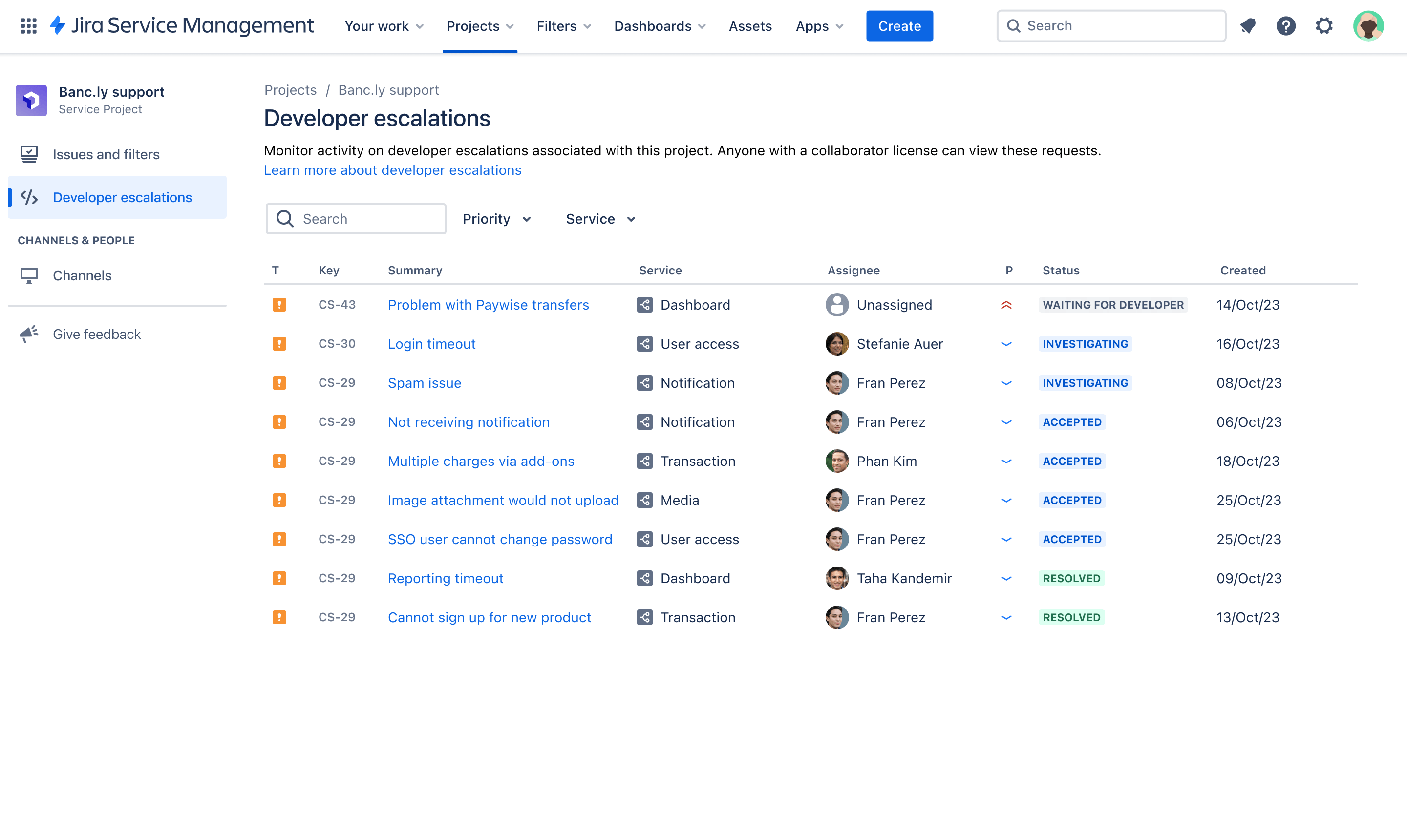Click the settings gear icon
The width and height of the screenshot is (1407, 840).
click(1324, 26)
